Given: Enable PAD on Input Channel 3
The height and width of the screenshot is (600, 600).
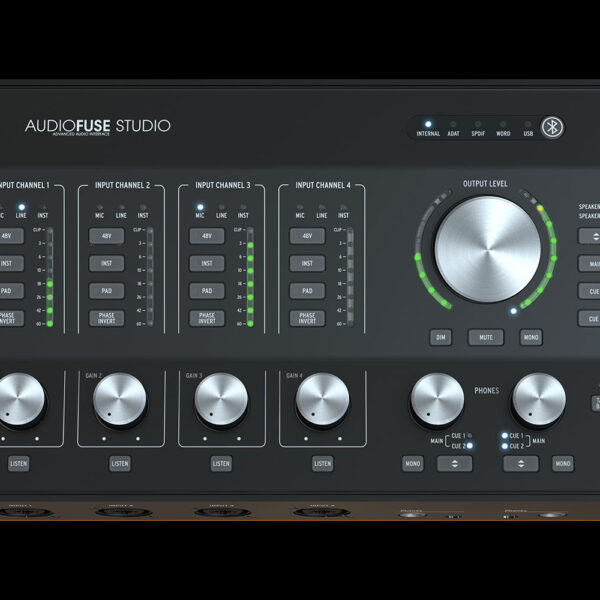Looking at the screenshot, I should click(207, 291).
